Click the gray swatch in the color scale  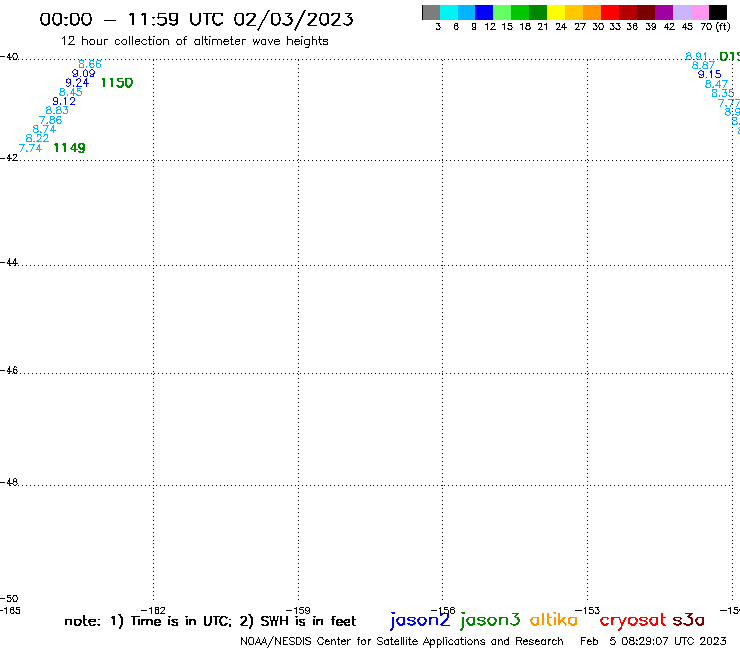(431, 12)
